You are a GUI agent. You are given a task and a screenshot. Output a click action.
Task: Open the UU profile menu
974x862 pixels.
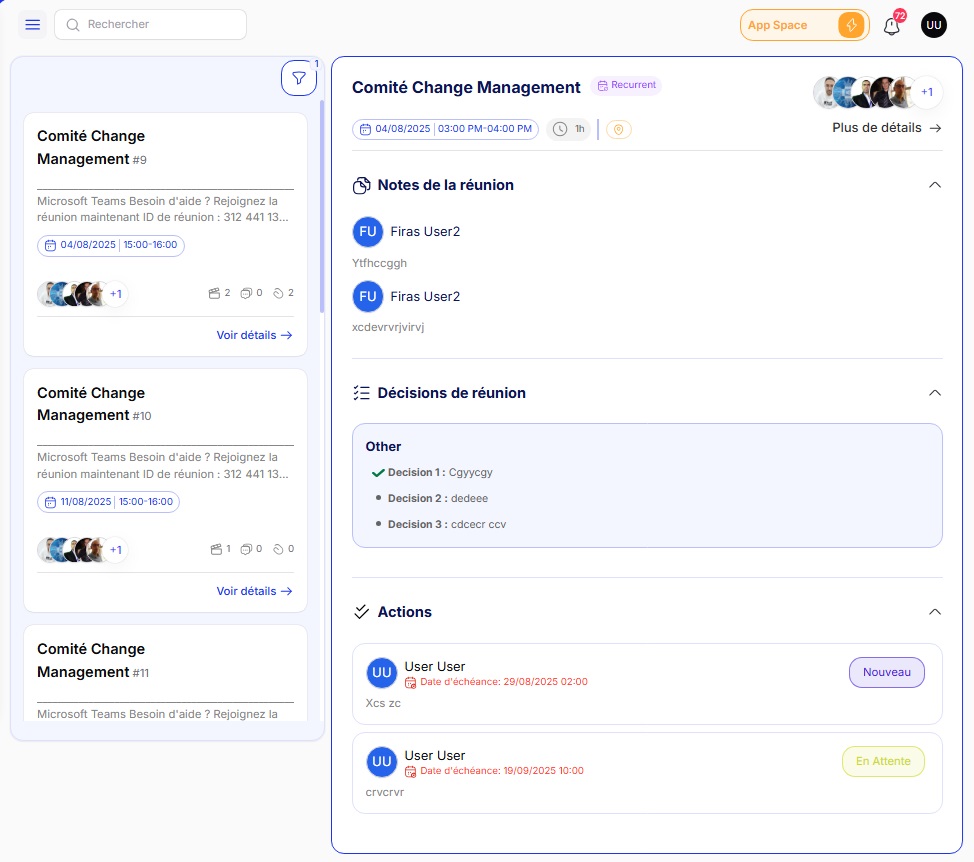pyautogui.click(x=933, y=24)
